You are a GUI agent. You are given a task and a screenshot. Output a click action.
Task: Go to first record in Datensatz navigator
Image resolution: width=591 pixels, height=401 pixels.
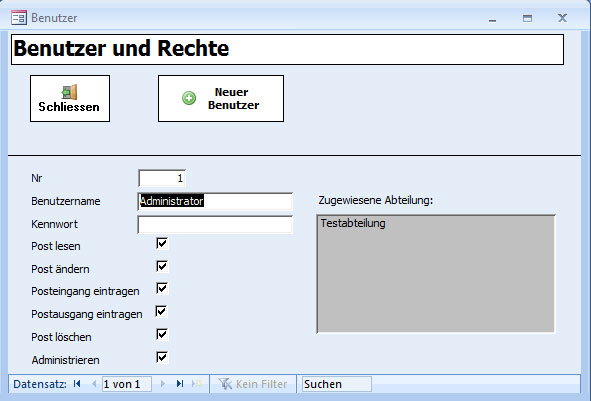77,384
